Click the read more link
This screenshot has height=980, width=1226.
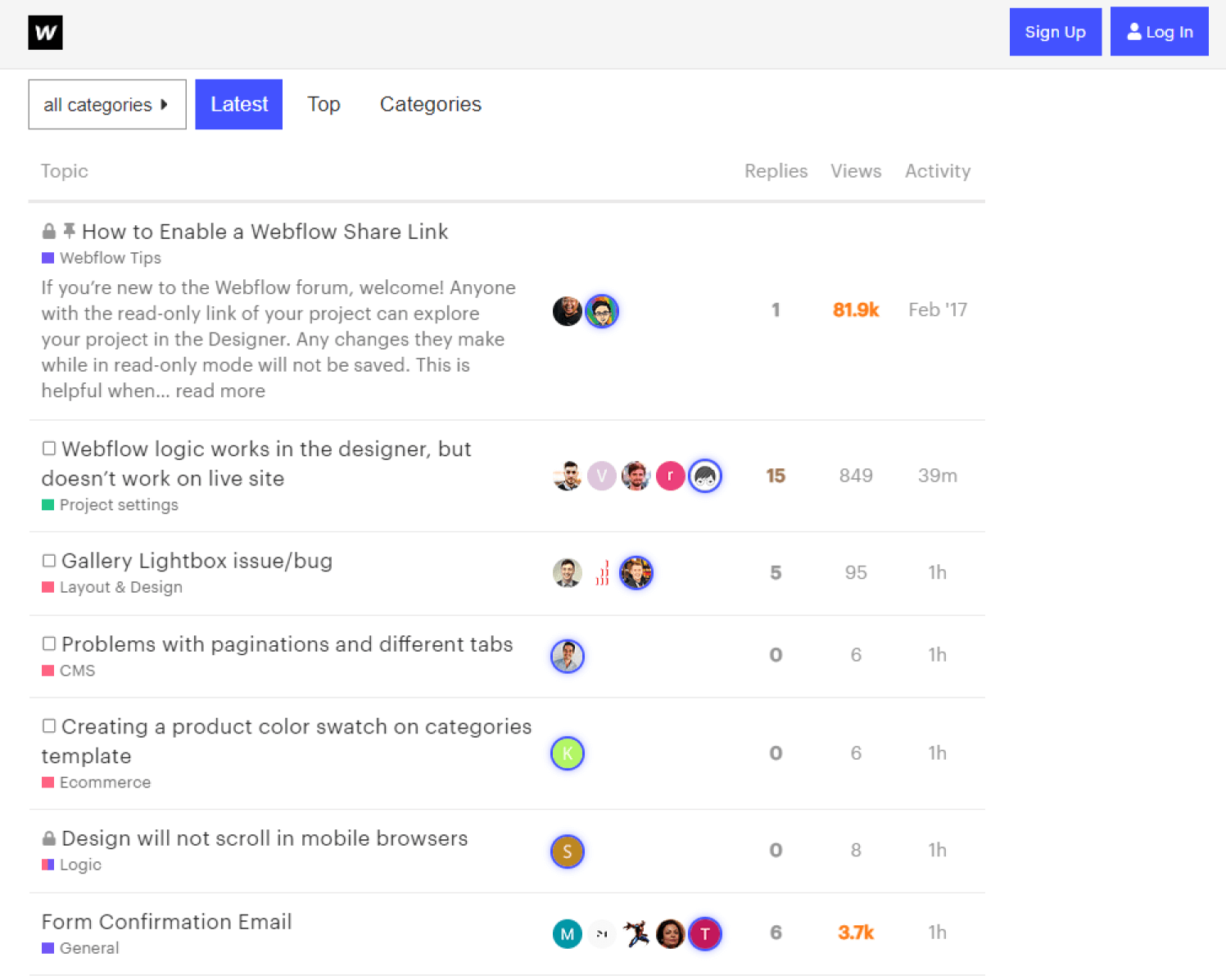pyautogui.click(x=220, y=391)
